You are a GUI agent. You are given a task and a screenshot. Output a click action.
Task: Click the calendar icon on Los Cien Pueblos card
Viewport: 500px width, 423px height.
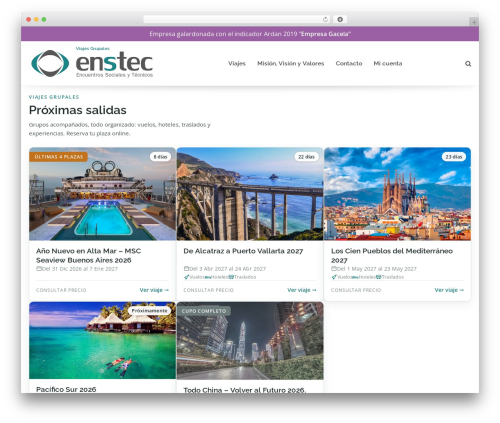pos(334,269)
